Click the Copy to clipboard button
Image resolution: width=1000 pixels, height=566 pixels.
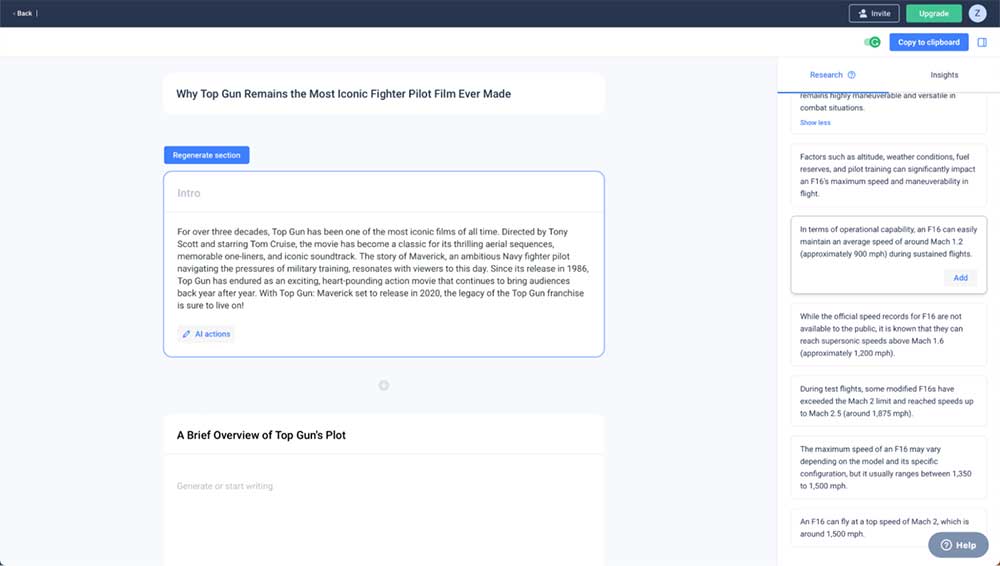(929, 42)
